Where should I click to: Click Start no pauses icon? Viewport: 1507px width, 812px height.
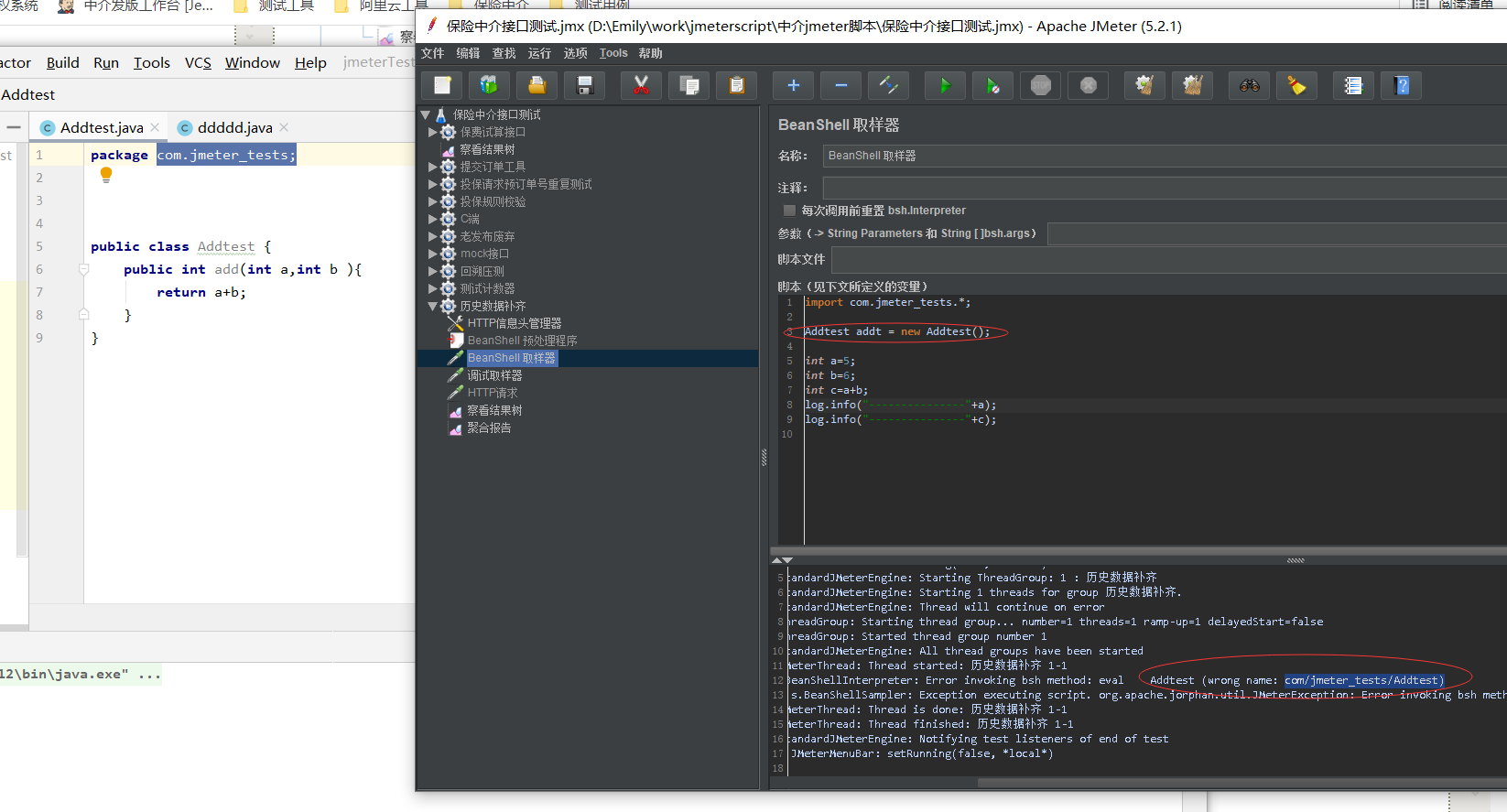tap(993, 85)
